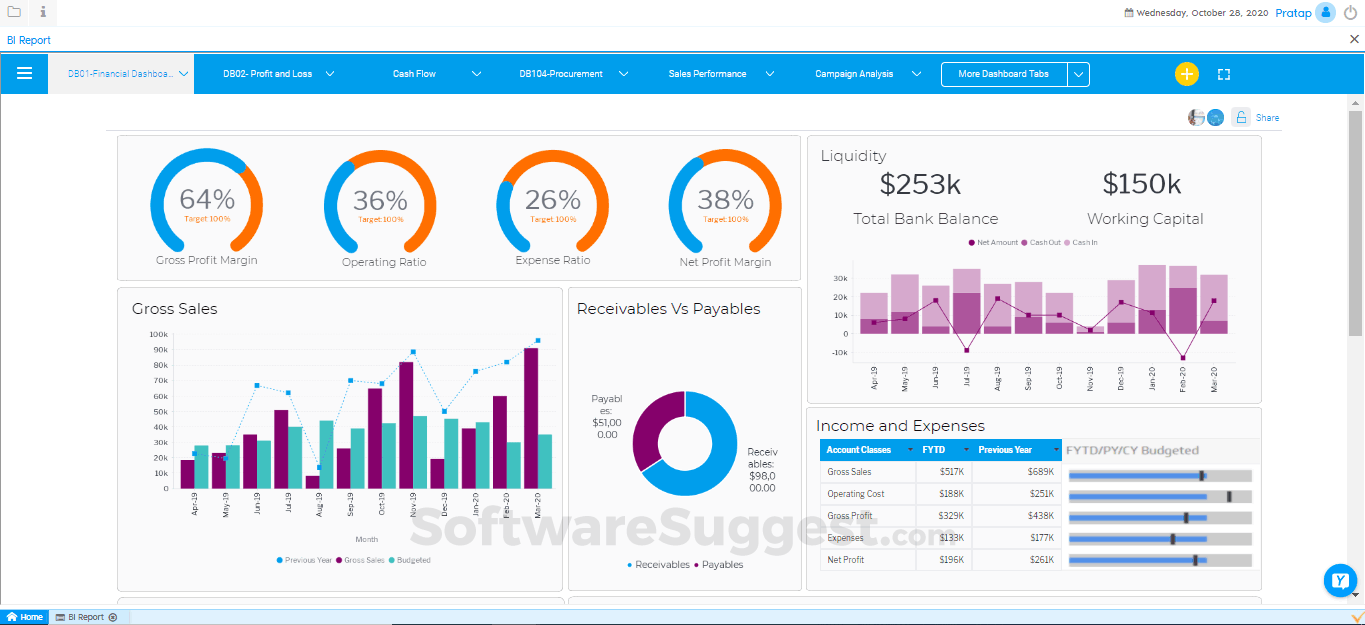Toggle the Budgeted legend in Gross Sales

[x=410, y=560]
